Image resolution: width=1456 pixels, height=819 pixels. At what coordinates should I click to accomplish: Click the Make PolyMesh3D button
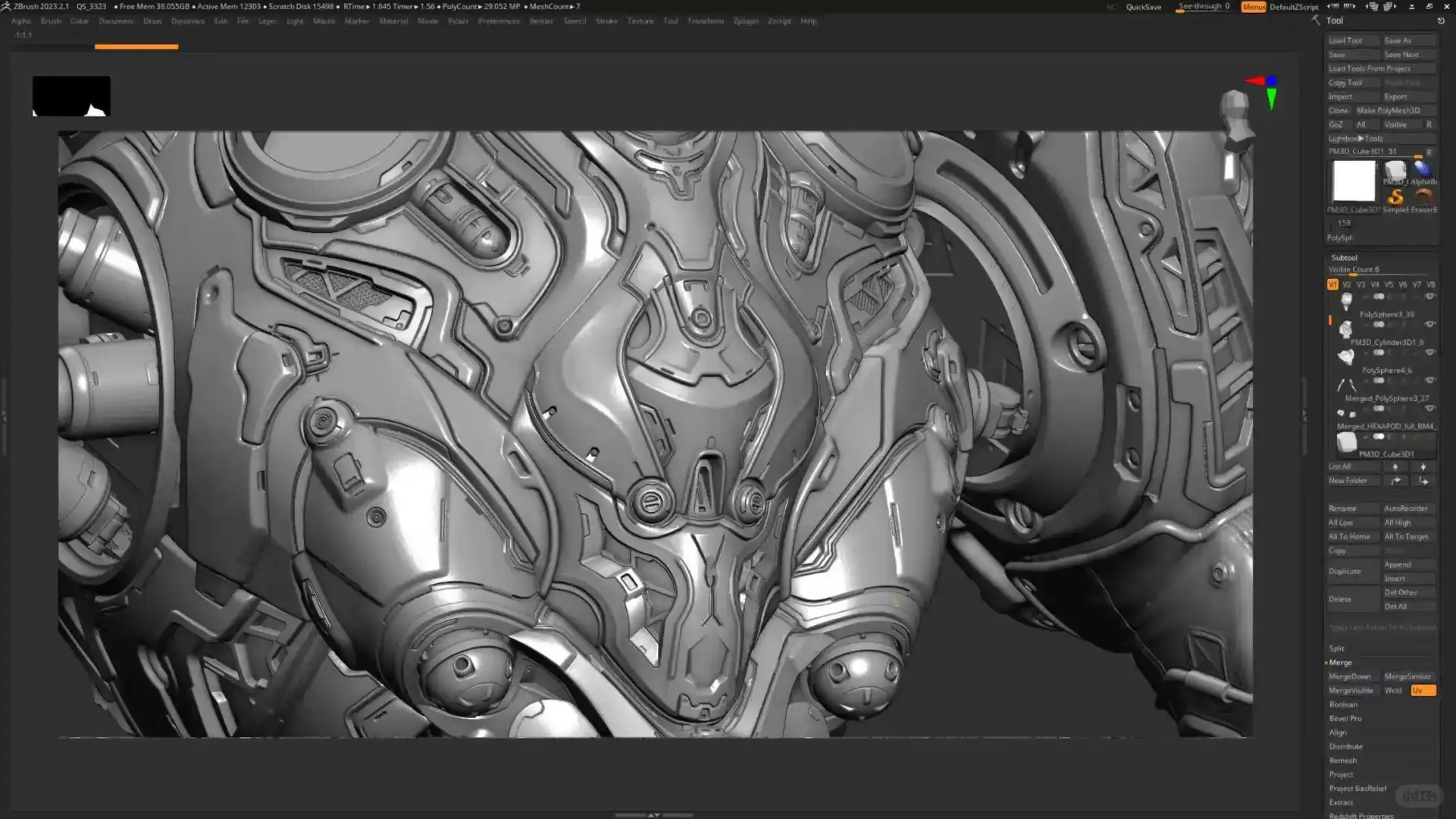pyautogui.click(x=1390, y=110)
